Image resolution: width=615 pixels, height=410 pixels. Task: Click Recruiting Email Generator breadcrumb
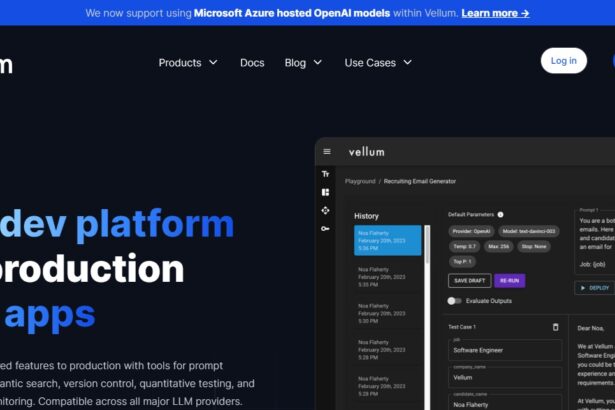420,181
